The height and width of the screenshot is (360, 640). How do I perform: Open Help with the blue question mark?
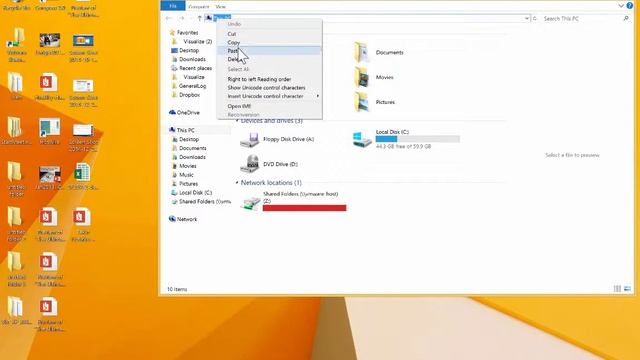click(630, 6)
